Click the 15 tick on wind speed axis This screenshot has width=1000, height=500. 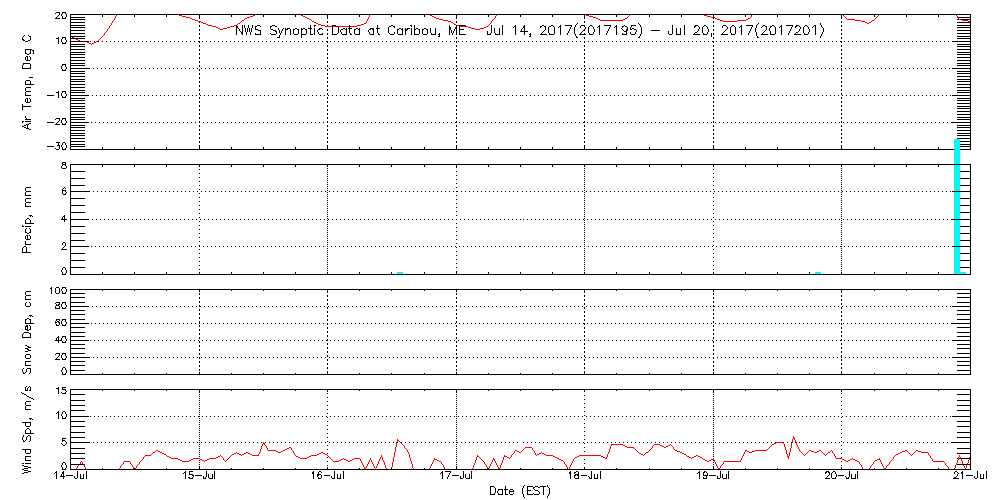coord(60,391)
